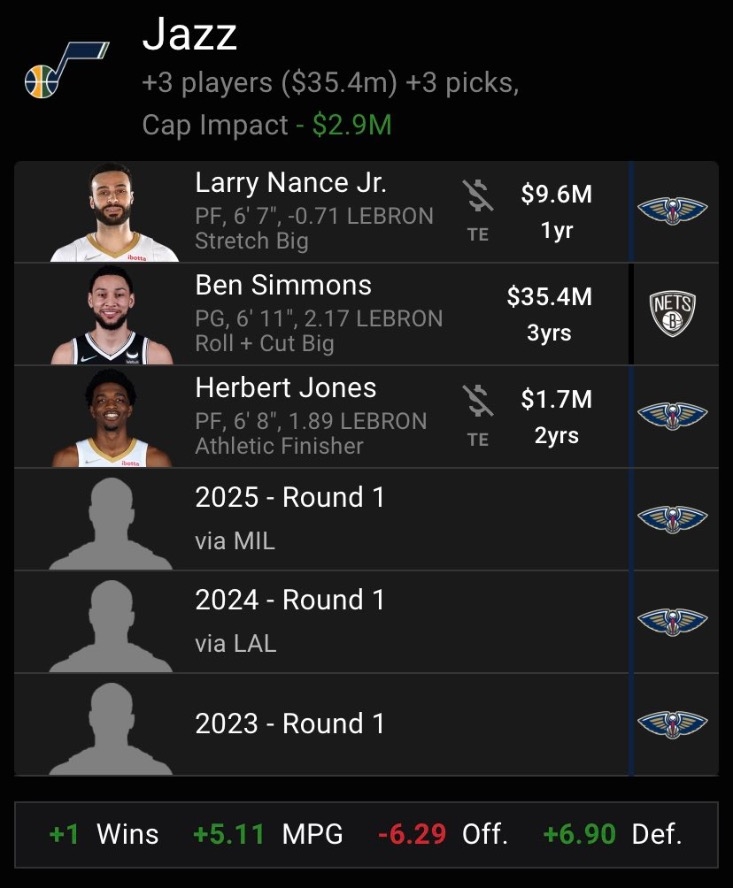
Task: Click Ben Simmons' $35.4M salary
Action: (549, 297)
